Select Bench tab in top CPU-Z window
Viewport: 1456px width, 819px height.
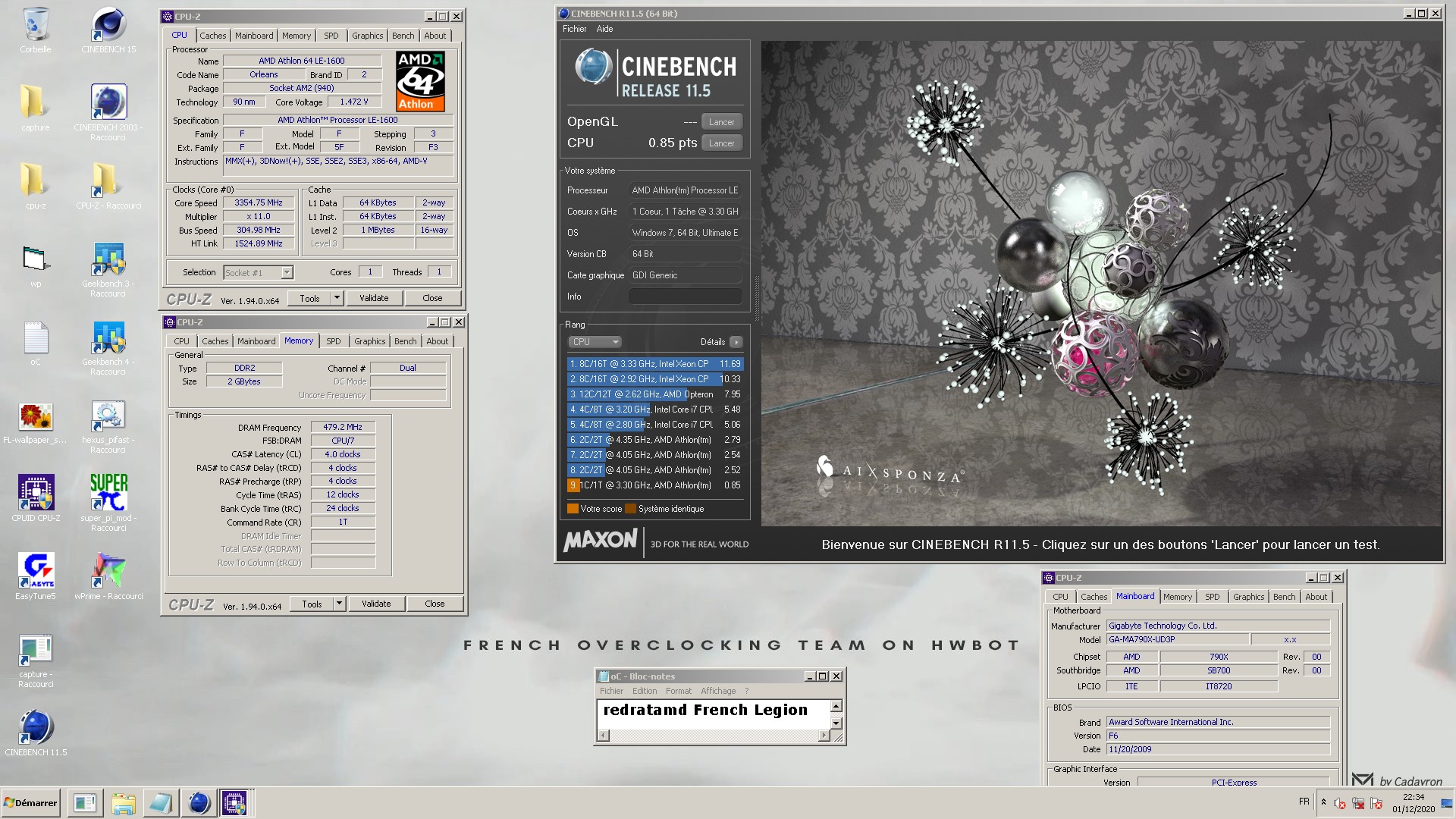coord(403,36)
